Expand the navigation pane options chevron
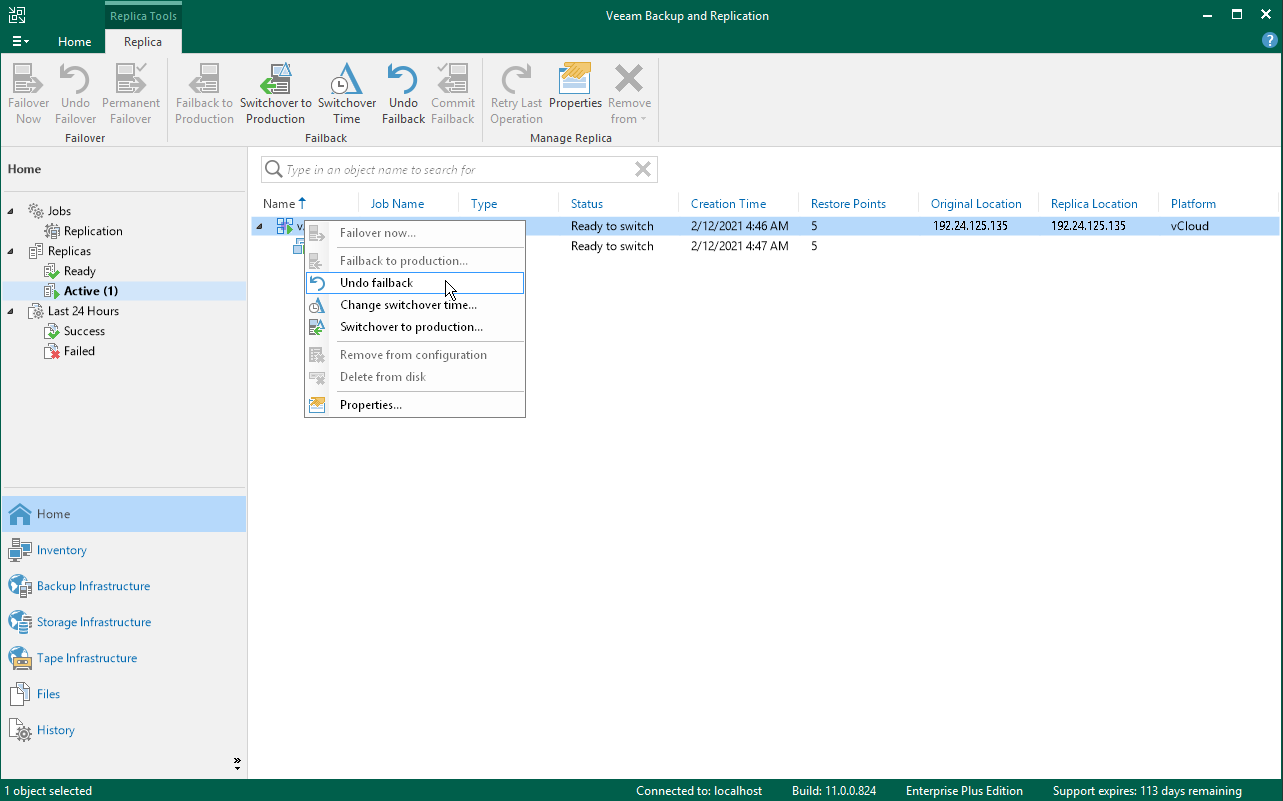The width and height of the screenshot is (1283, 801). point(237,764)
